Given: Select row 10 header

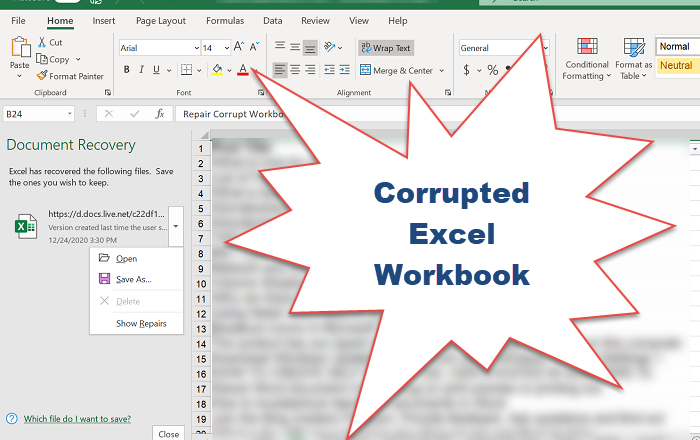Looking at the screenshot, I should [x=201, y=284].
